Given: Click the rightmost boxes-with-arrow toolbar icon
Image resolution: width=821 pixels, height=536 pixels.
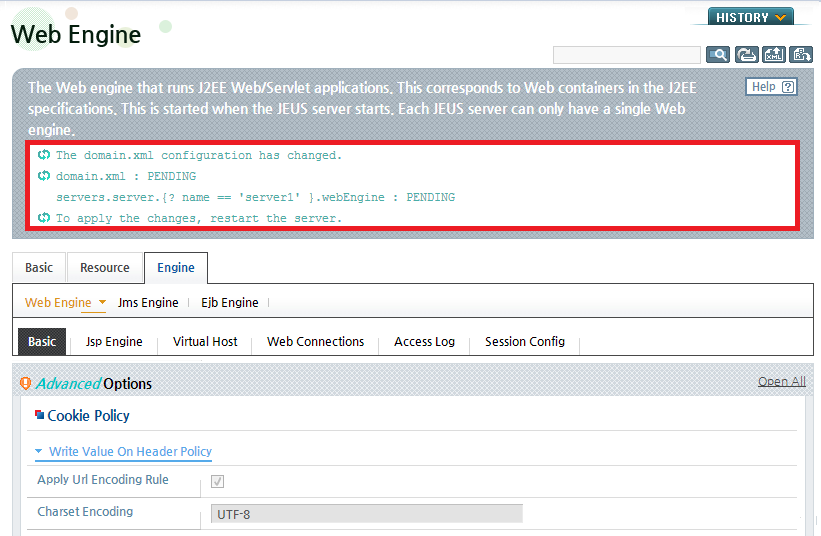Looking at the screenshot, I should click(x=801, y=54).
